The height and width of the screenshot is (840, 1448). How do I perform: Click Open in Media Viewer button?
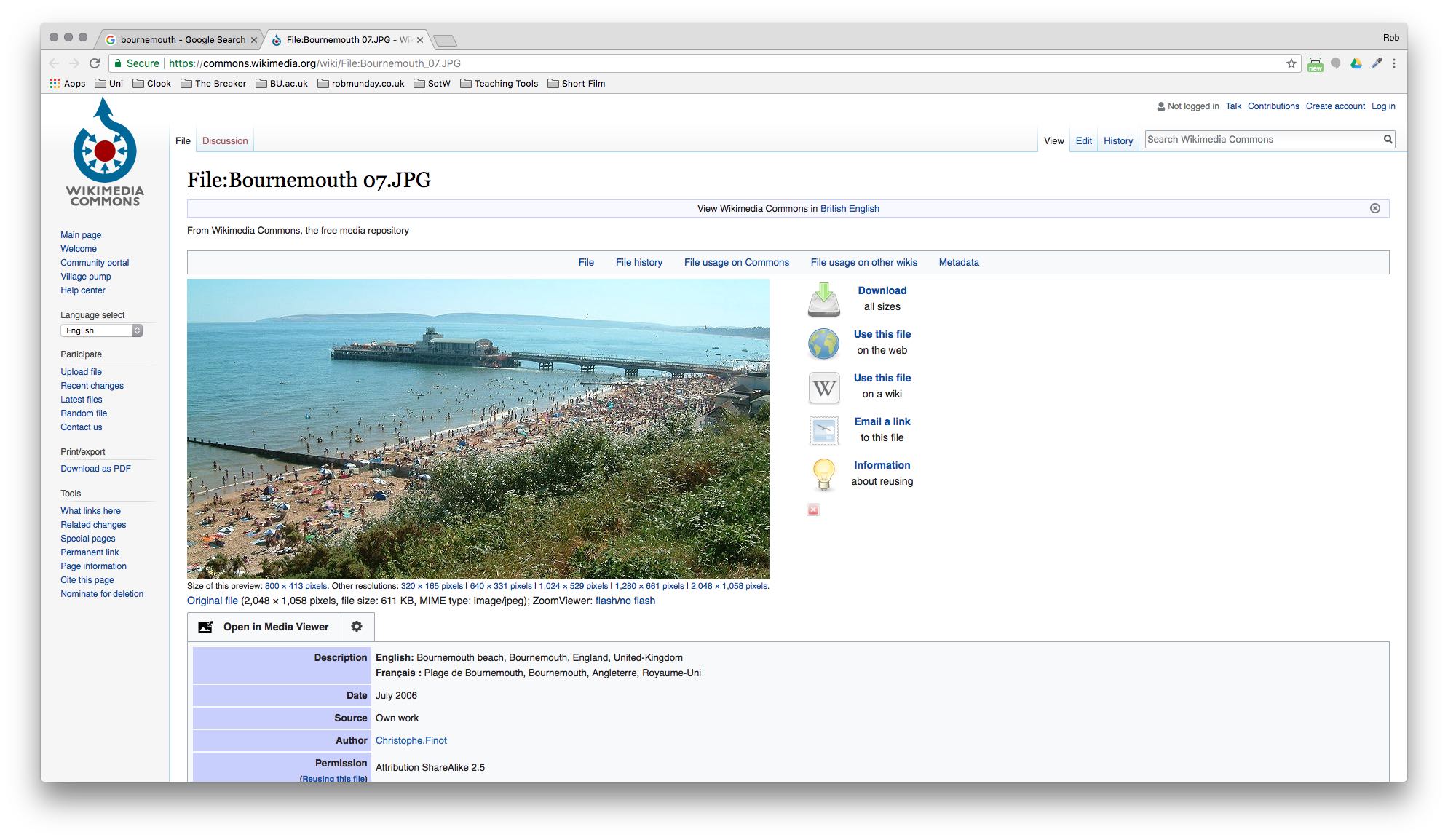264,627
